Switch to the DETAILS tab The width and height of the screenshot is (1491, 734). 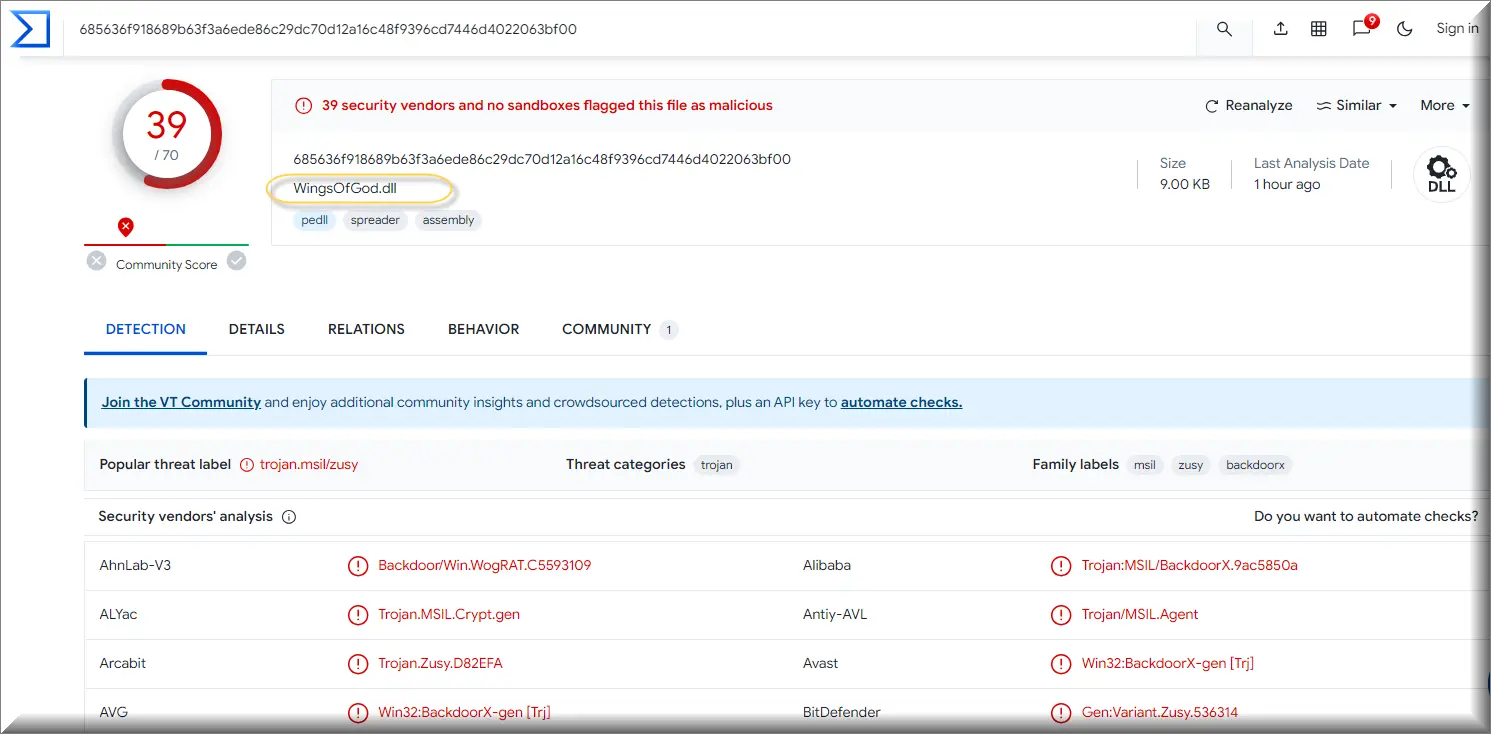(257, 329)
